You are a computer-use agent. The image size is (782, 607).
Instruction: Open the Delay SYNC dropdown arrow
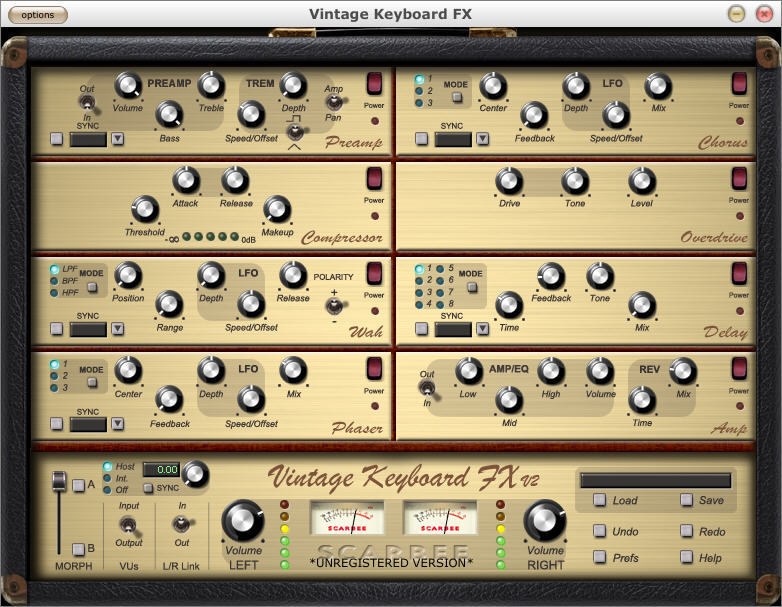(482, 329)
